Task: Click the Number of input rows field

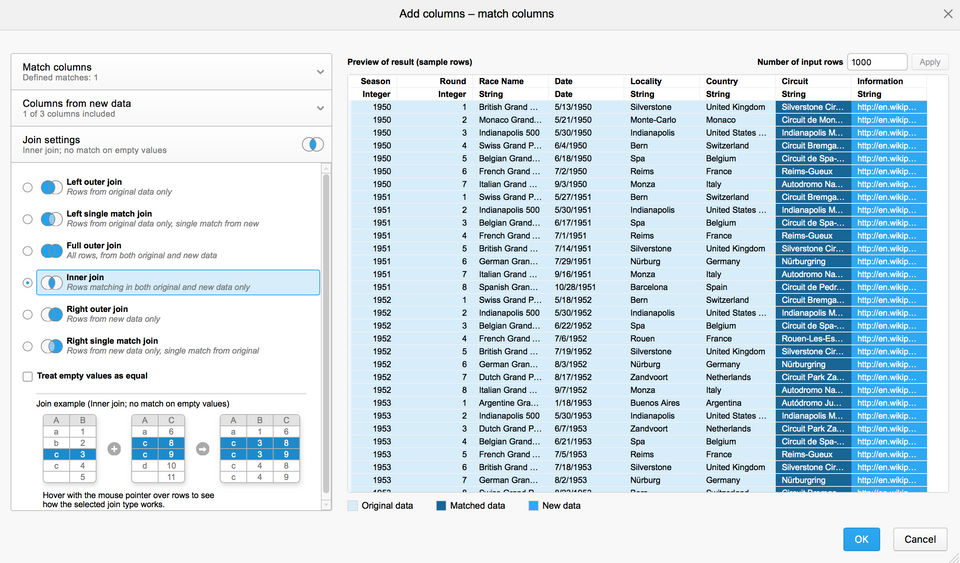Action: click(x=876, y=62)
